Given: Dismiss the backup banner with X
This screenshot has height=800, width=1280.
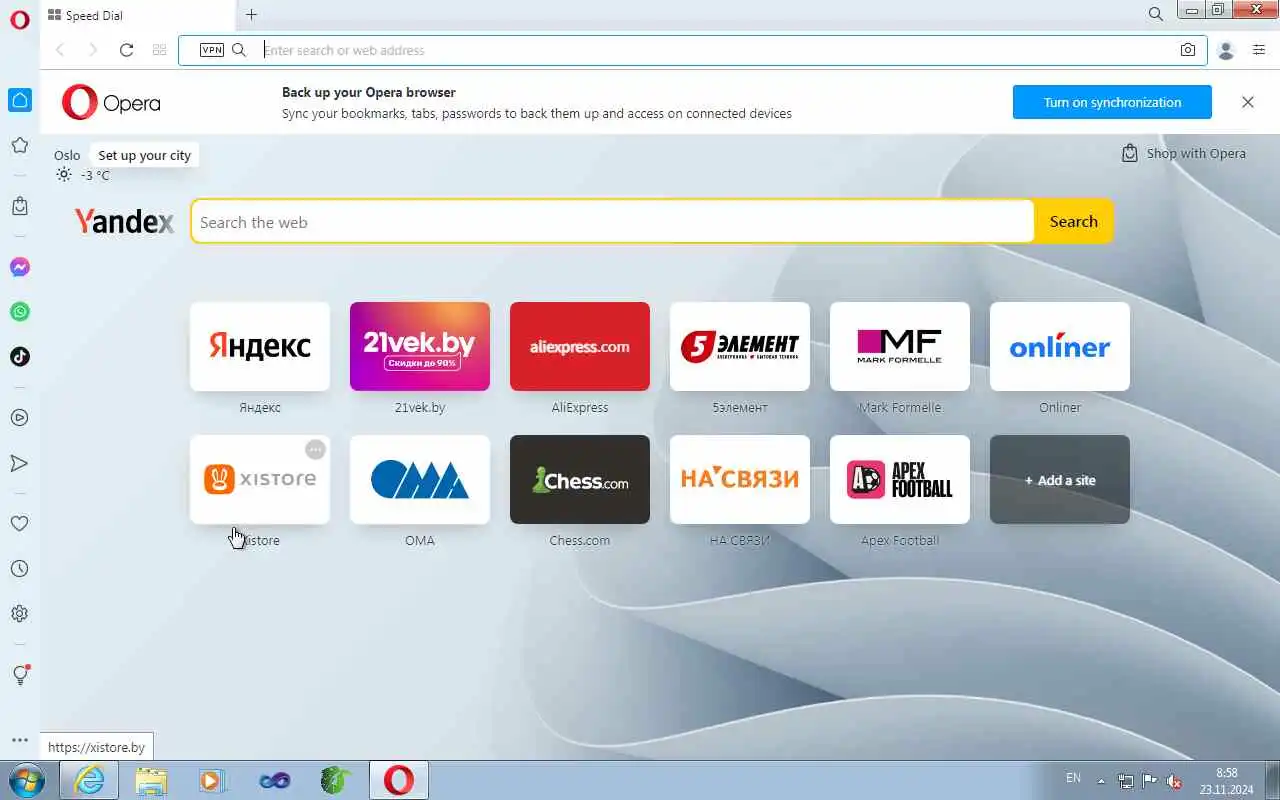Looking at the screenshot, I should pyautogui.click(x=1248, y=102).
